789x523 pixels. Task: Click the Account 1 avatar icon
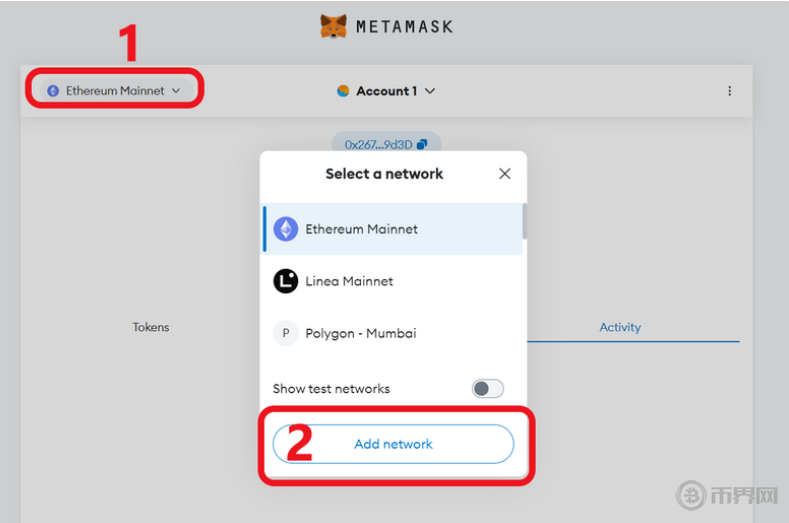343,91
